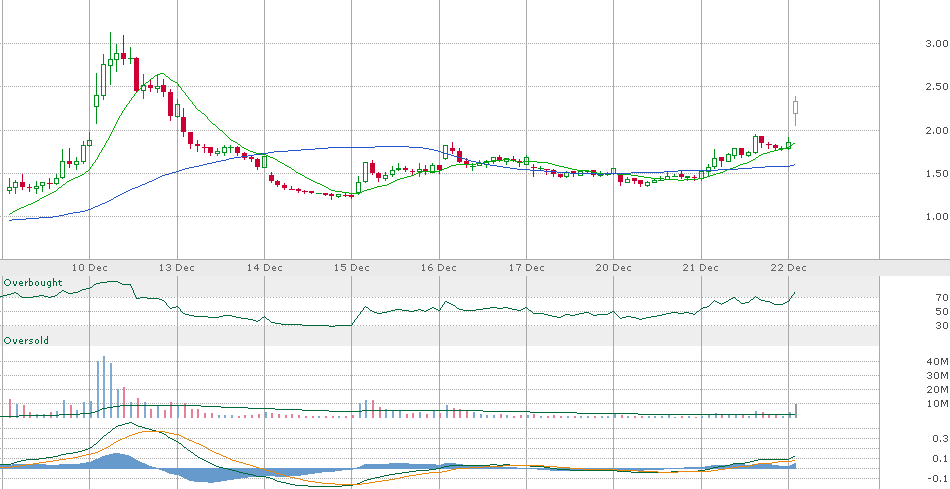
Task: Click the MACD 0.3 axis label
Action: click(940, 439)
